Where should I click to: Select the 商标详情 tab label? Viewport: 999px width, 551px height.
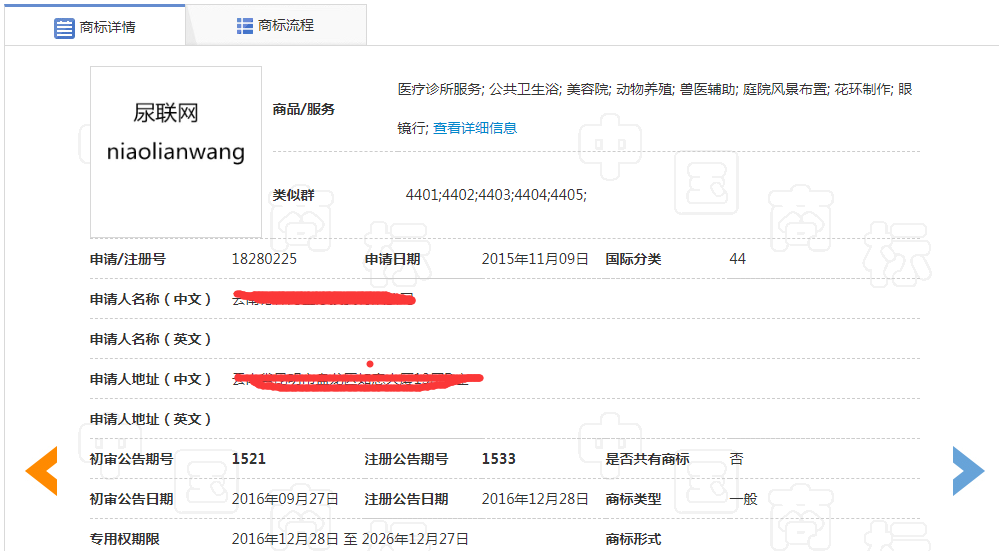[107, 27]
